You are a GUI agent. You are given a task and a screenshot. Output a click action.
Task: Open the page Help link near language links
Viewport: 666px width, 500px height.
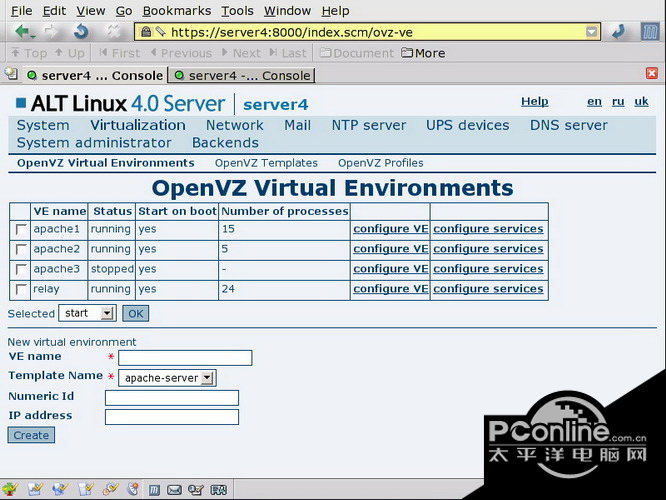pos(534,102)
